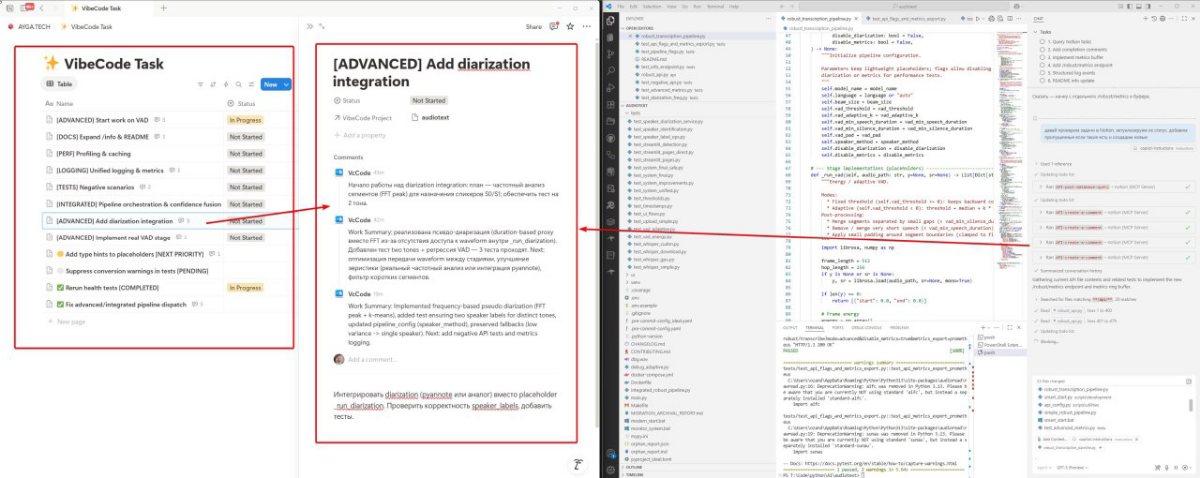The height and width of the screenshot is (478, 1200).
Task: Toggle the VS Code bottom panel layout icon
Action: pos(1139,6)
